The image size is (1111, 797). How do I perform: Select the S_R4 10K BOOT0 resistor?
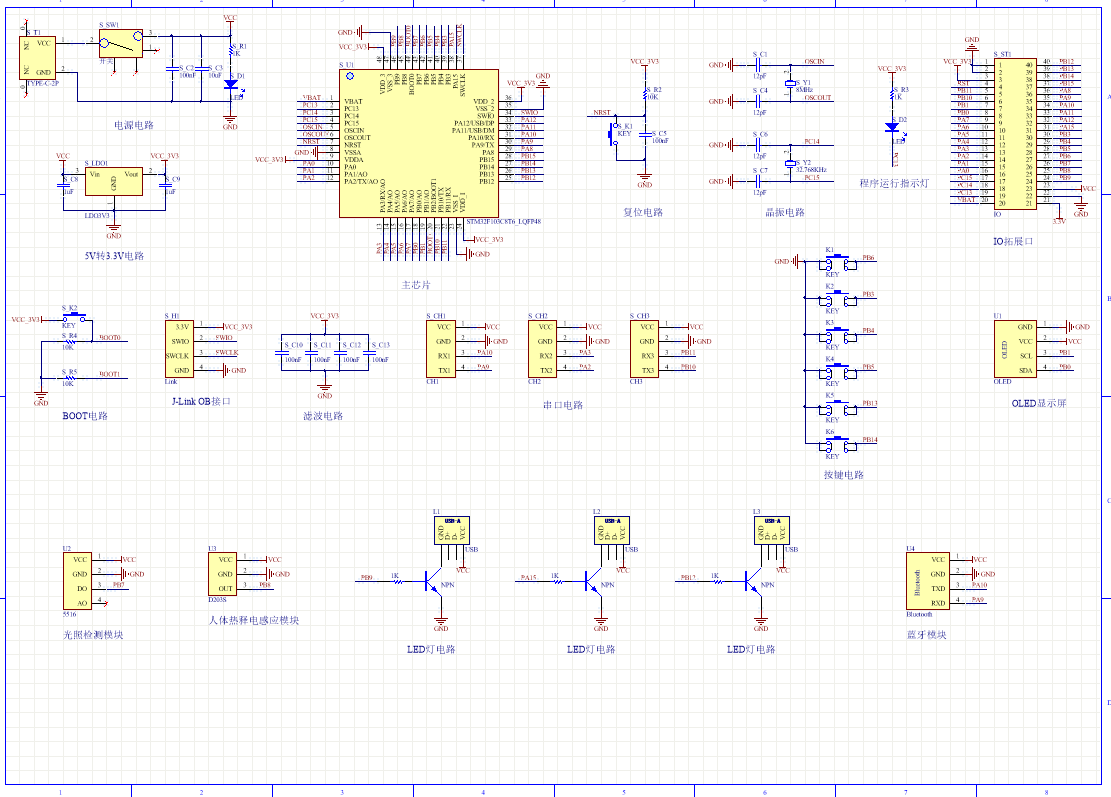69,341
